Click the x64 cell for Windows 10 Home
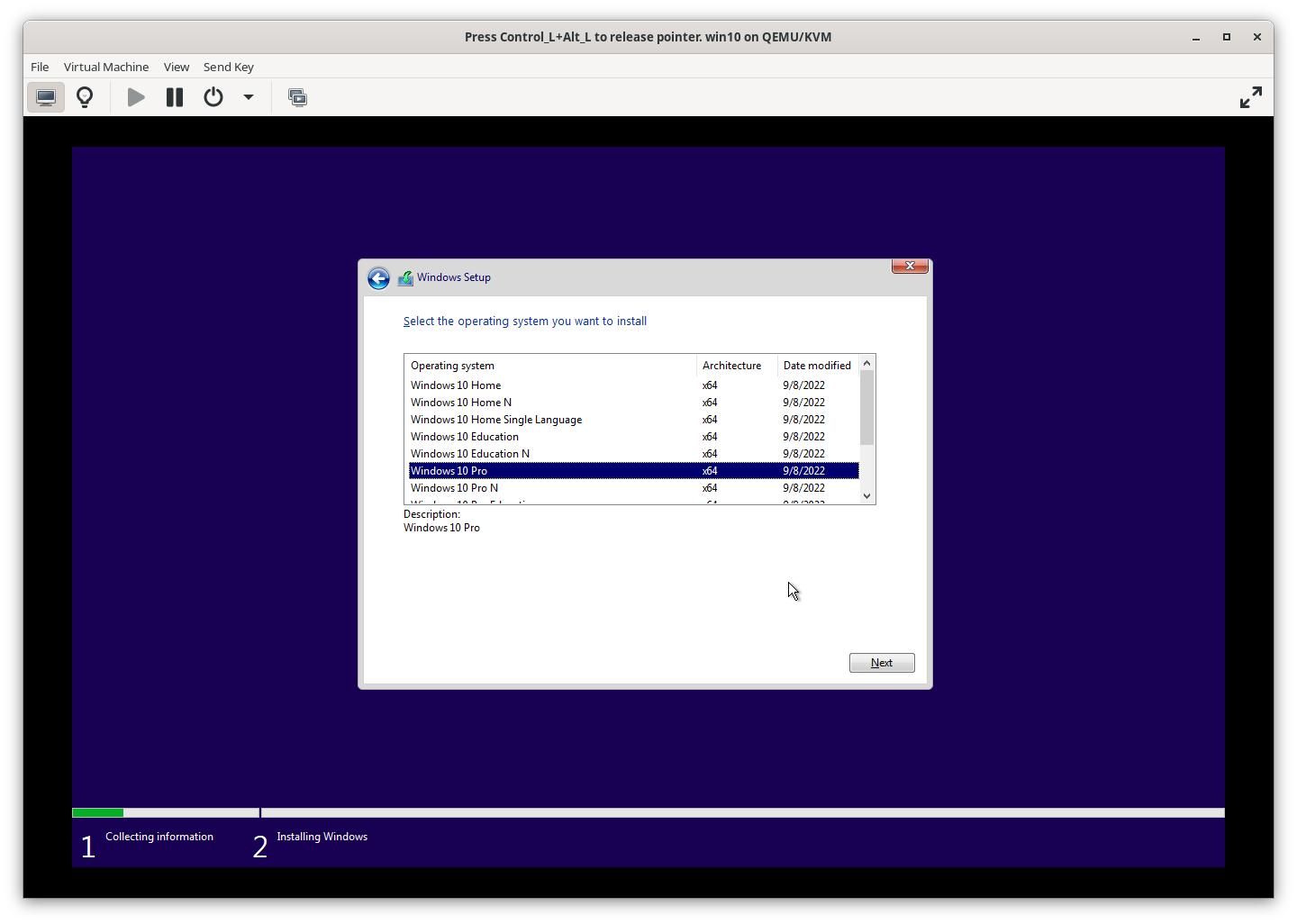 710,385
